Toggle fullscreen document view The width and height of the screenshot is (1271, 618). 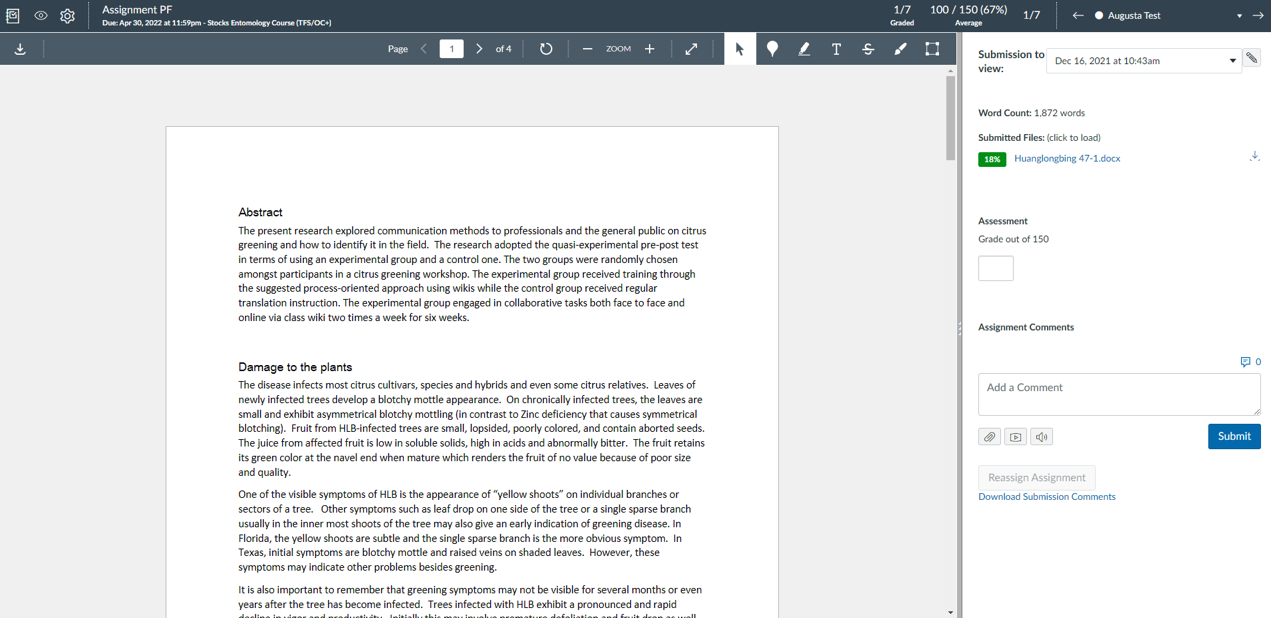(x=691, y=49)
